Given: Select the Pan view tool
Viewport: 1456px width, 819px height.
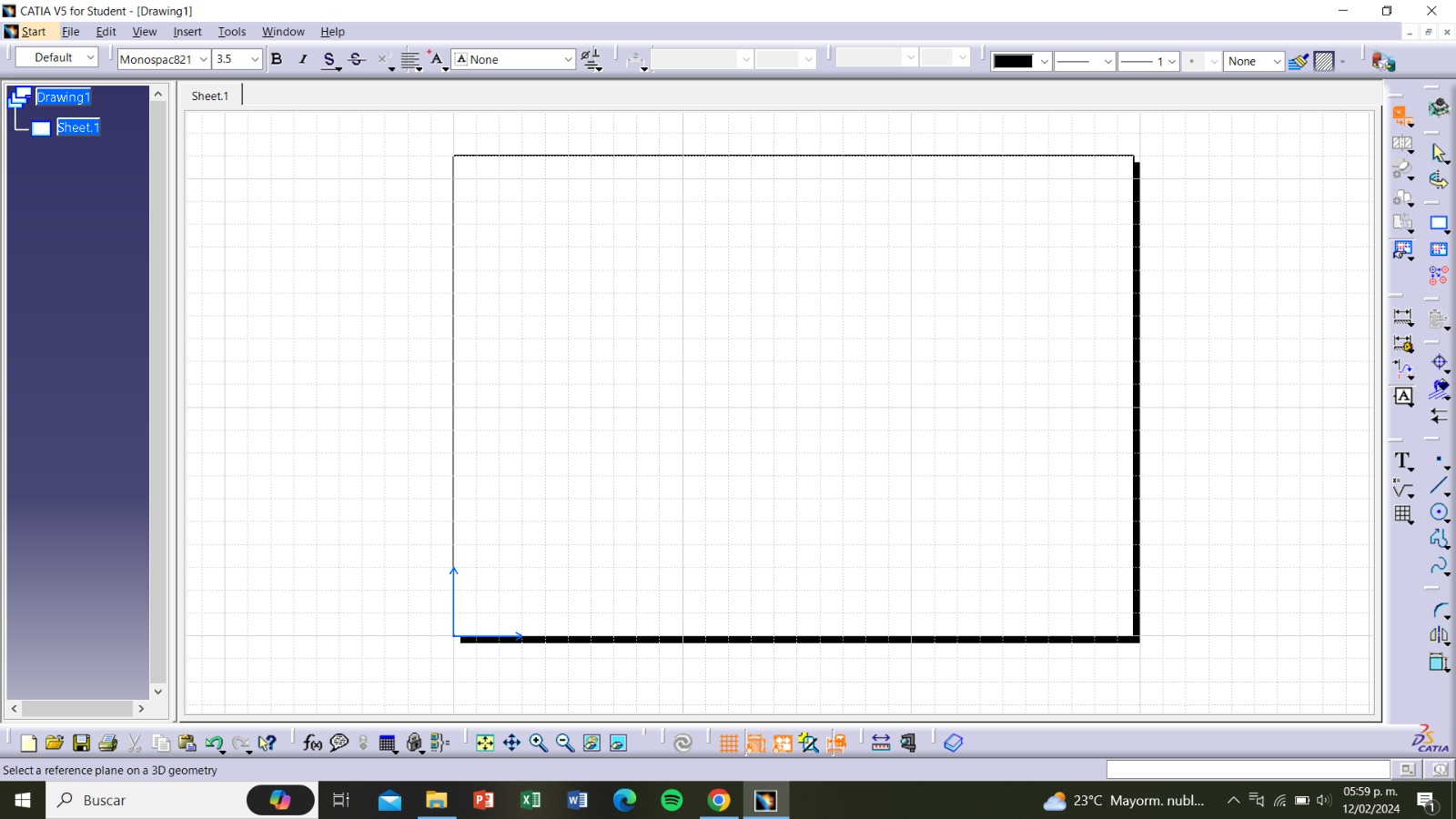Looking at the screenshot, I should (x=511, y=743).
